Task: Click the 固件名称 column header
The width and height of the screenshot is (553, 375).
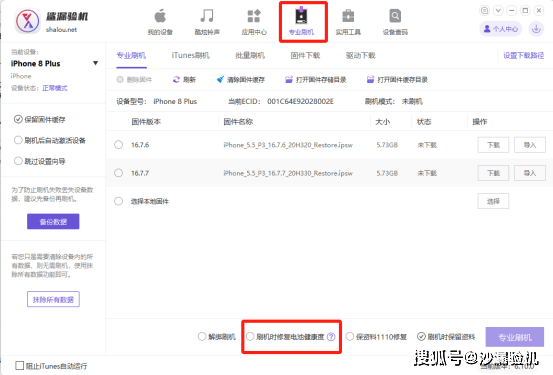Action: tap(238, 122)
